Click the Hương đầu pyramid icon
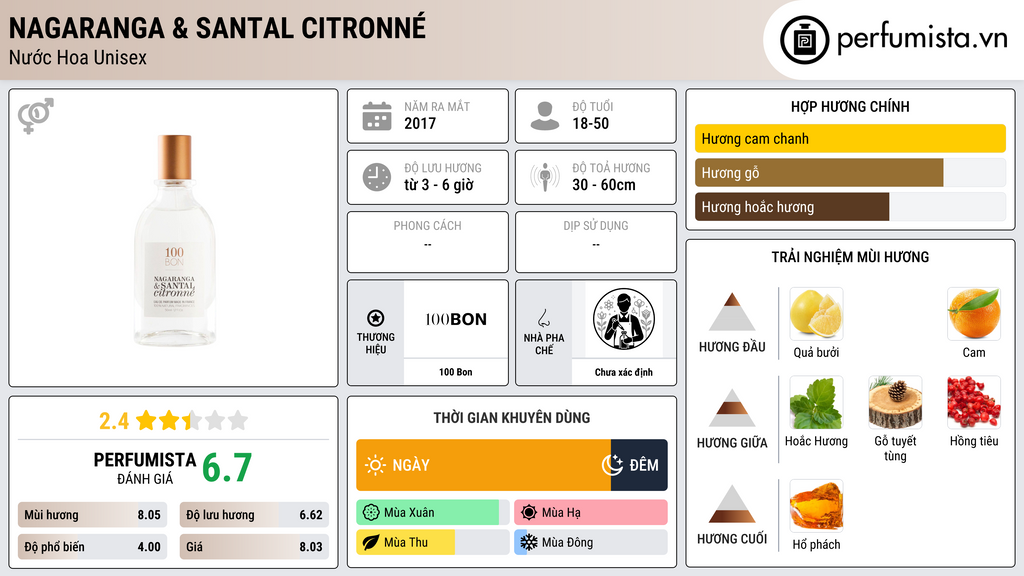Screen dimensions: 1024x576 point(732,312)
